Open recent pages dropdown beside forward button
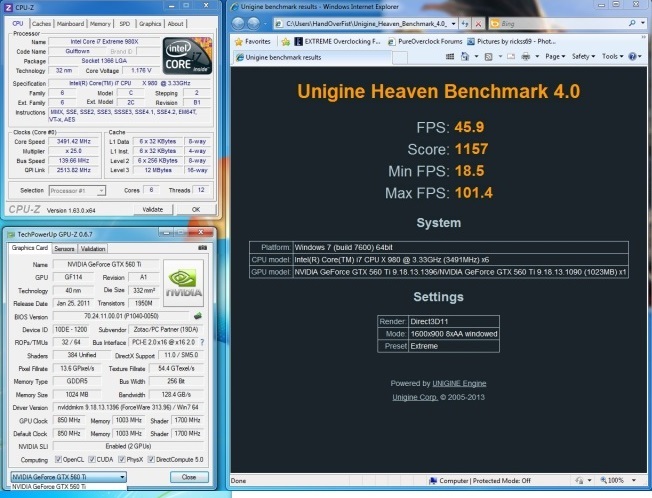Image resolution: width=652 pixels, height=498 pixels. coord(265,24)
